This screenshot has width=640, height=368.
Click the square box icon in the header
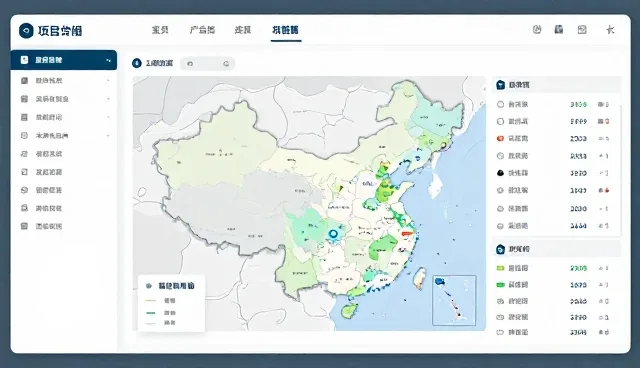coord(582,29)
